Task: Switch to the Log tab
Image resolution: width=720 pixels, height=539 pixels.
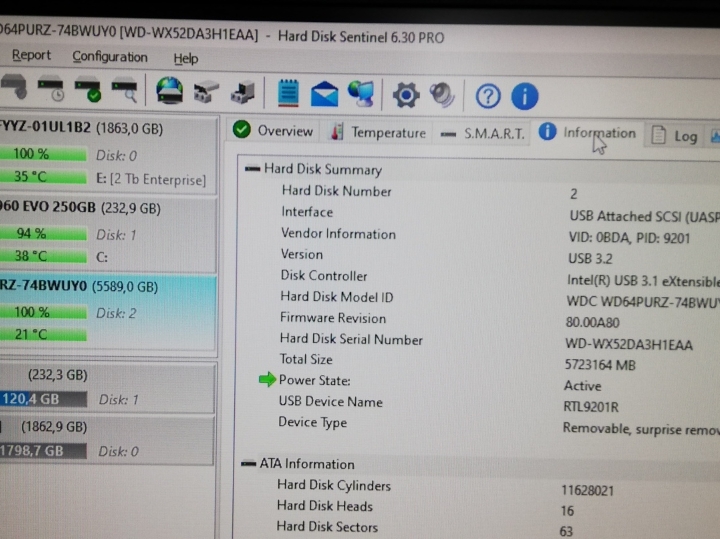Action: [x=674, y=136]
